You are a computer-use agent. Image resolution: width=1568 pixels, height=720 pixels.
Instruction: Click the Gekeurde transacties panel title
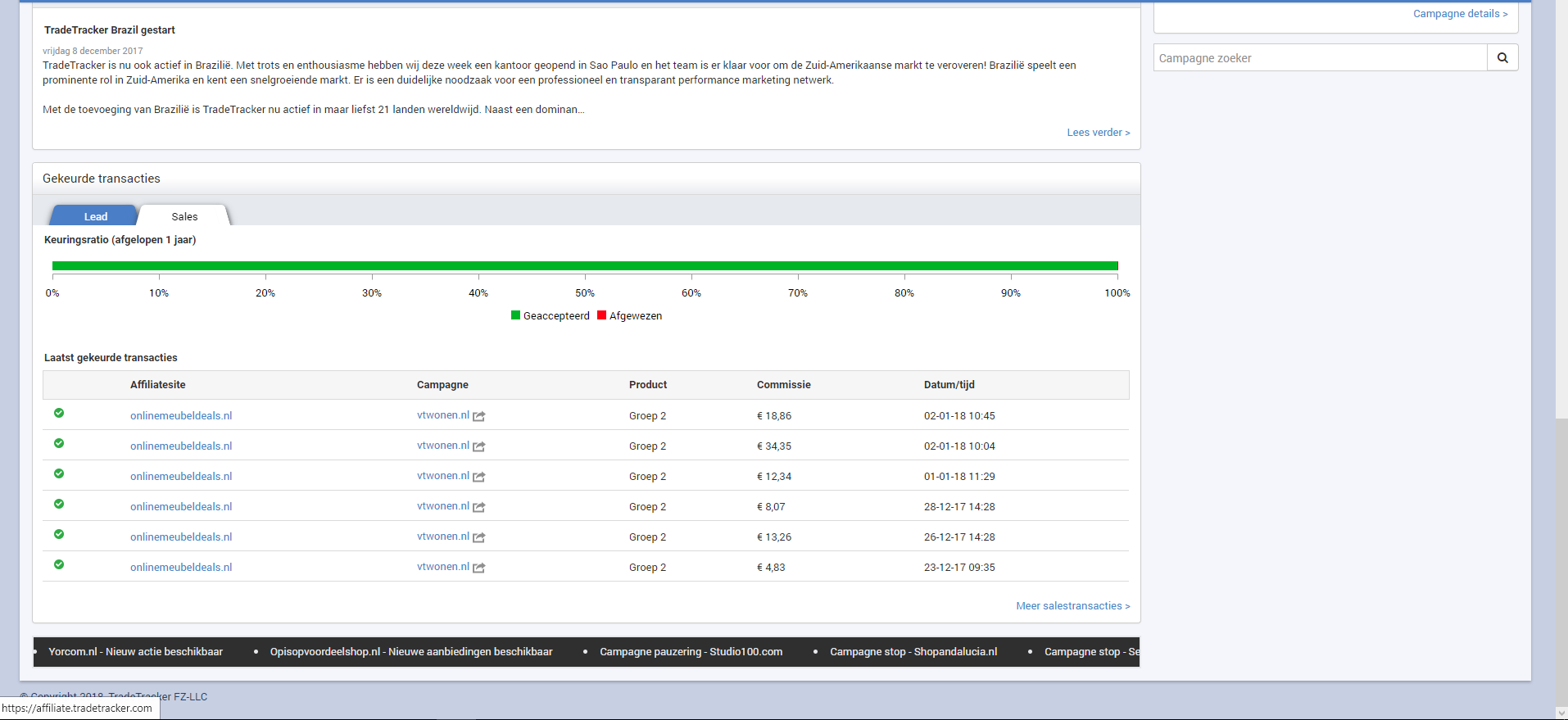tap(102, 179)
